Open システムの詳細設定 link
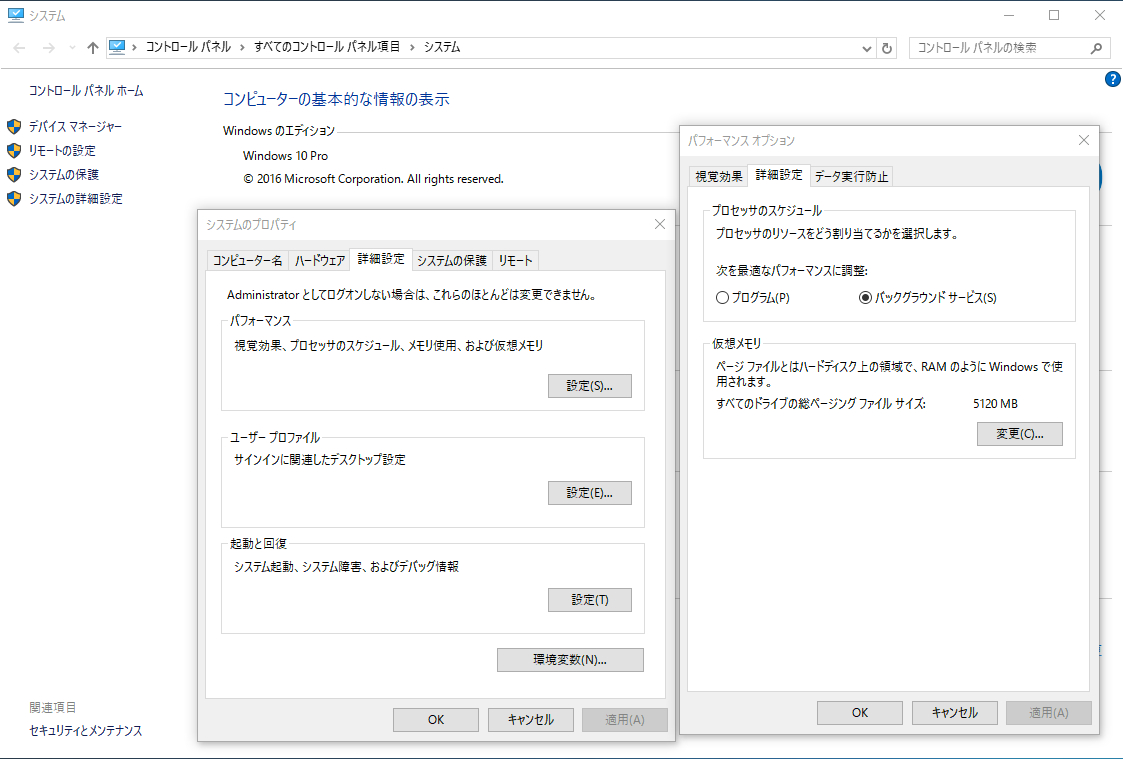The height and width of the screenshot is (759, 1123). coord(76,198)
